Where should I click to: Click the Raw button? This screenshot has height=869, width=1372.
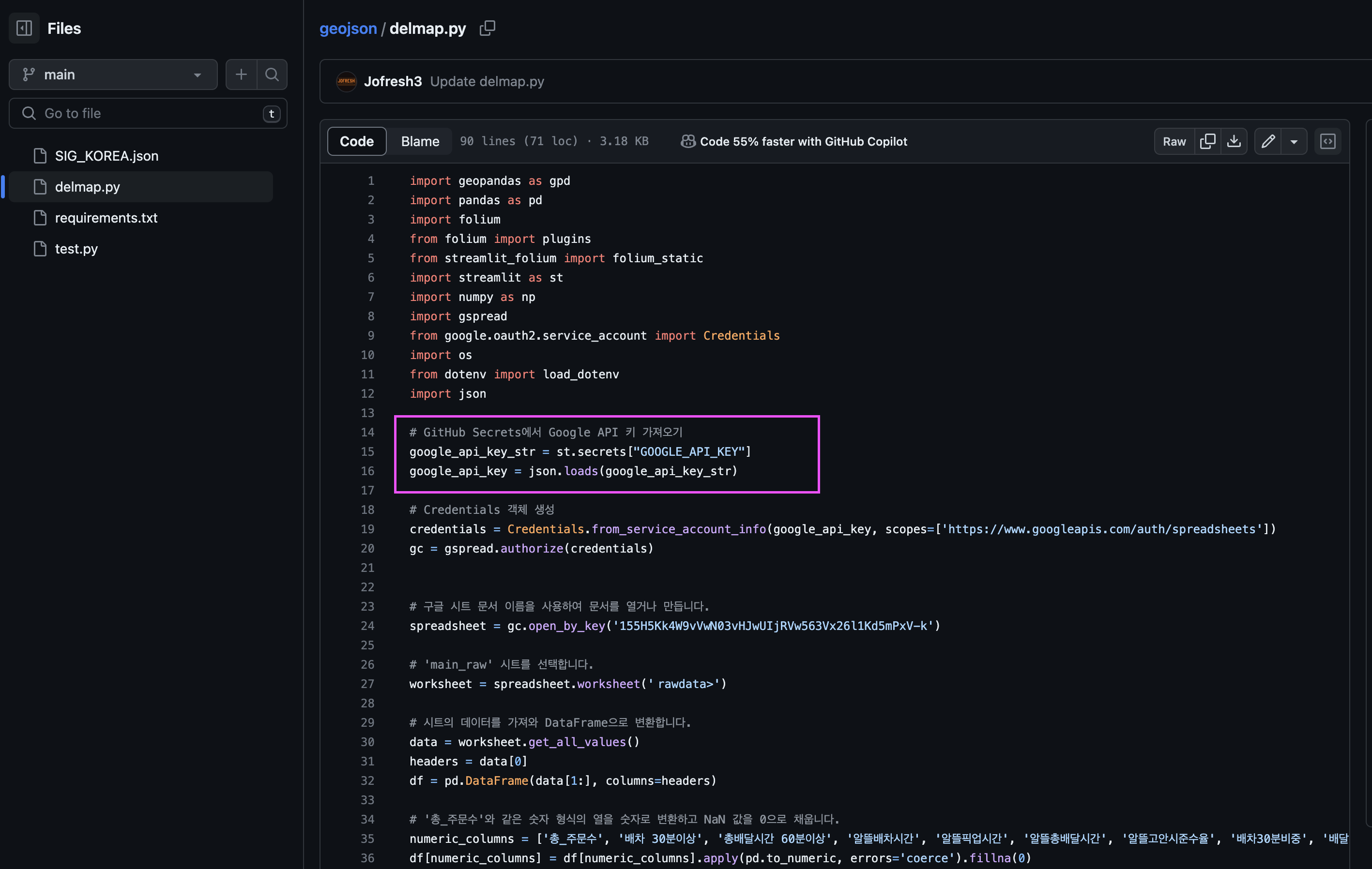click(1174, 141)
